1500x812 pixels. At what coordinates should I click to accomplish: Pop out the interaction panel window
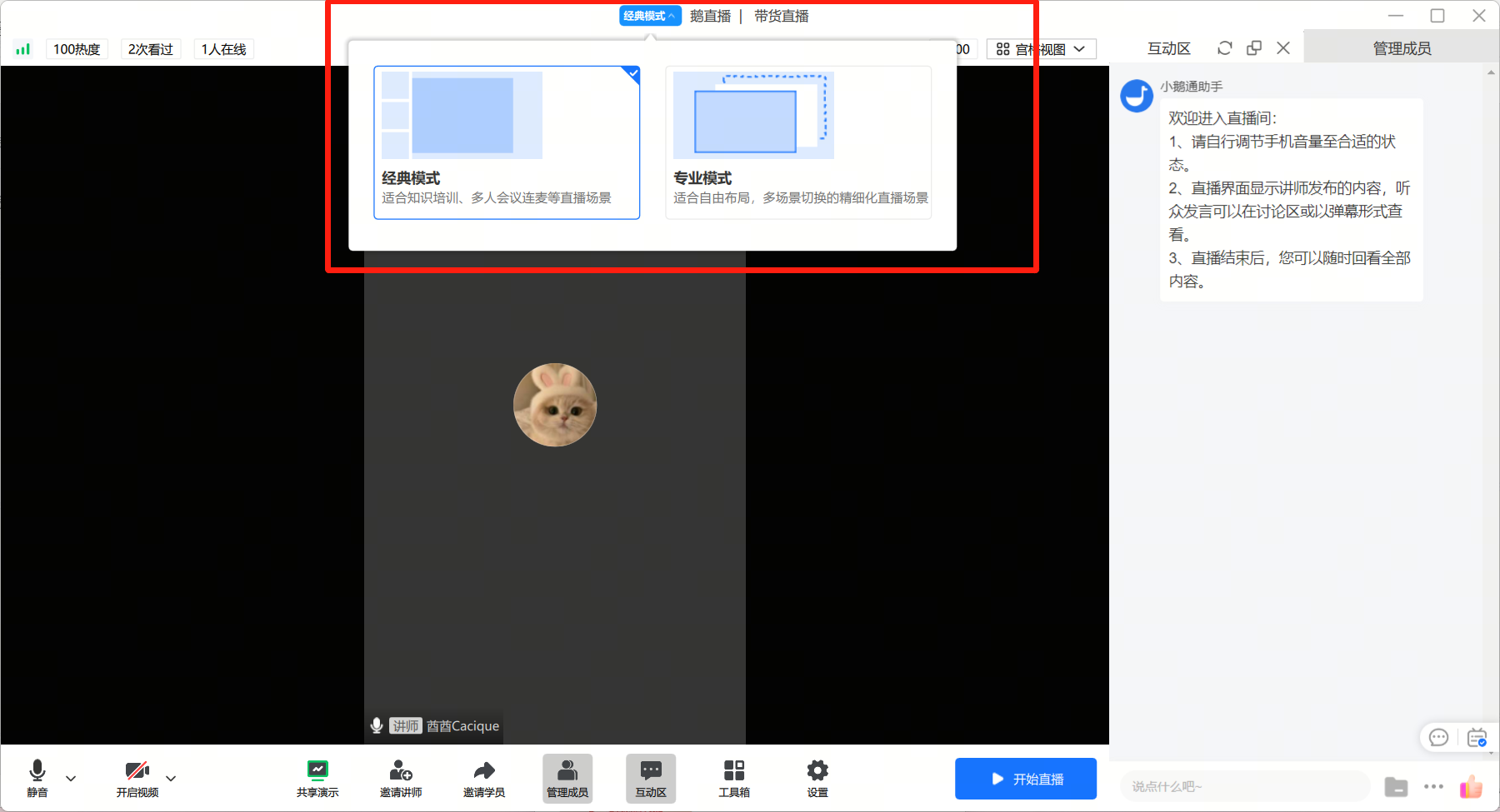(x=1253, y=47)
